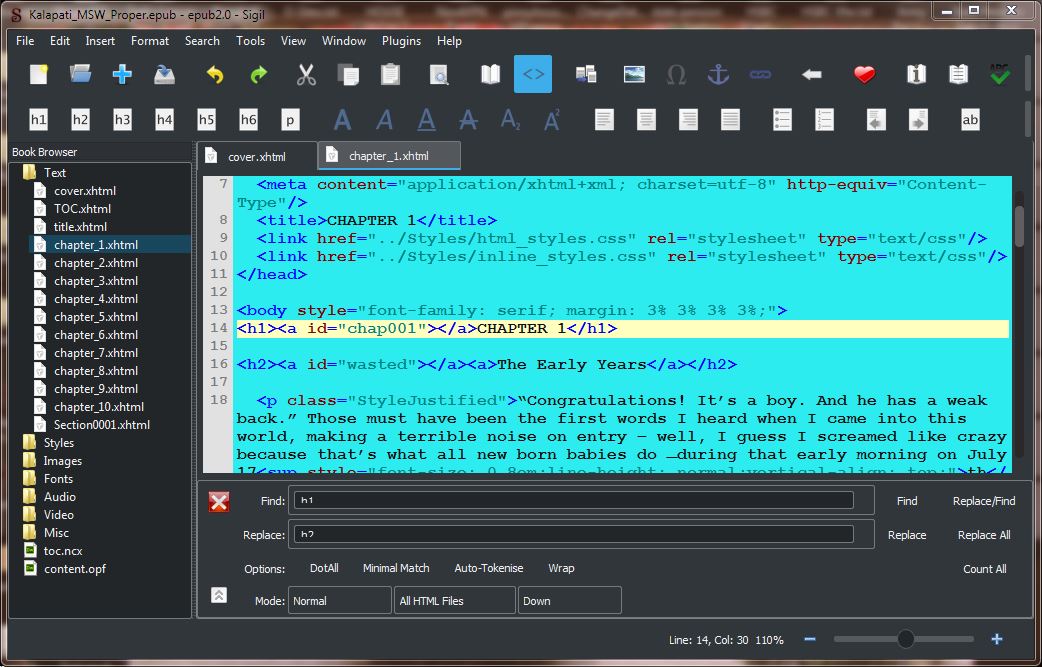Screen dimensions: 1042x667
Task: Toggle the Minimal Match option
Action: coord(396,568)
